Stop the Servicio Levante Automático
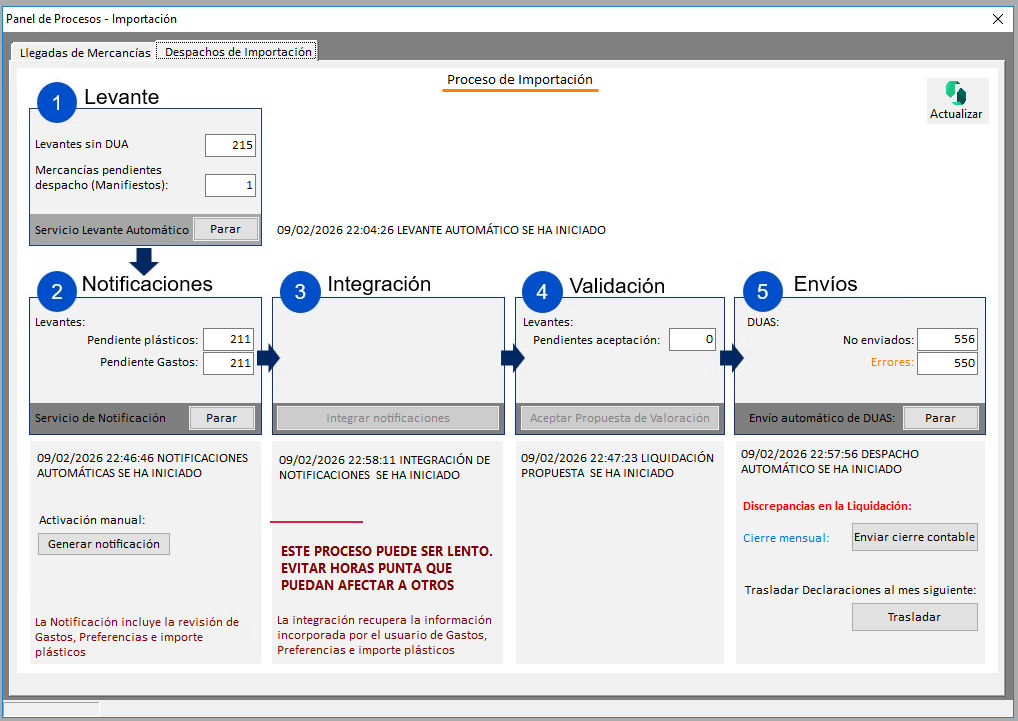 coord(225,229)
